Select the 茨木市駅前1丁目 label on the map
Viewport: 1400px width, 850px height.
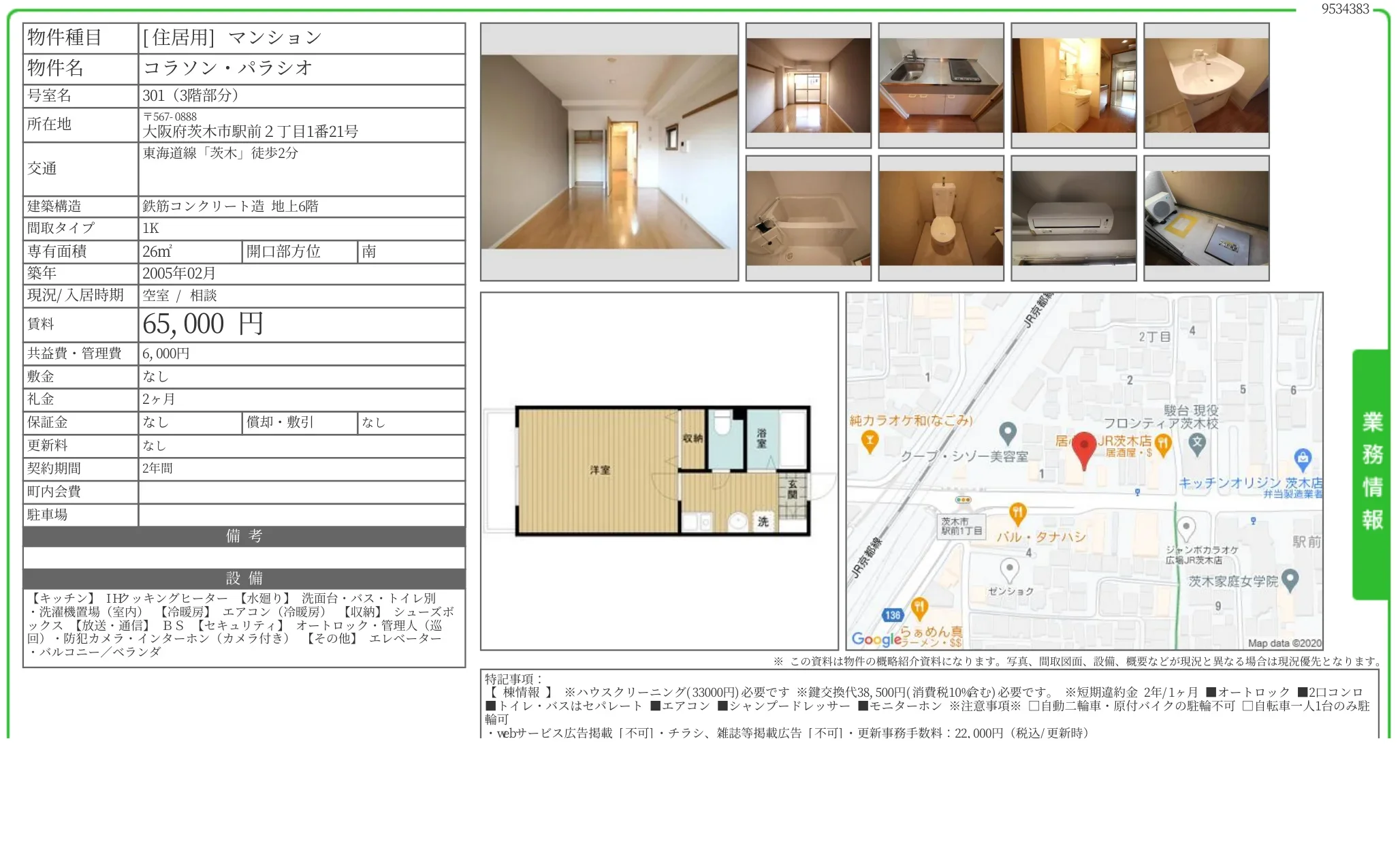coord(961,526)
